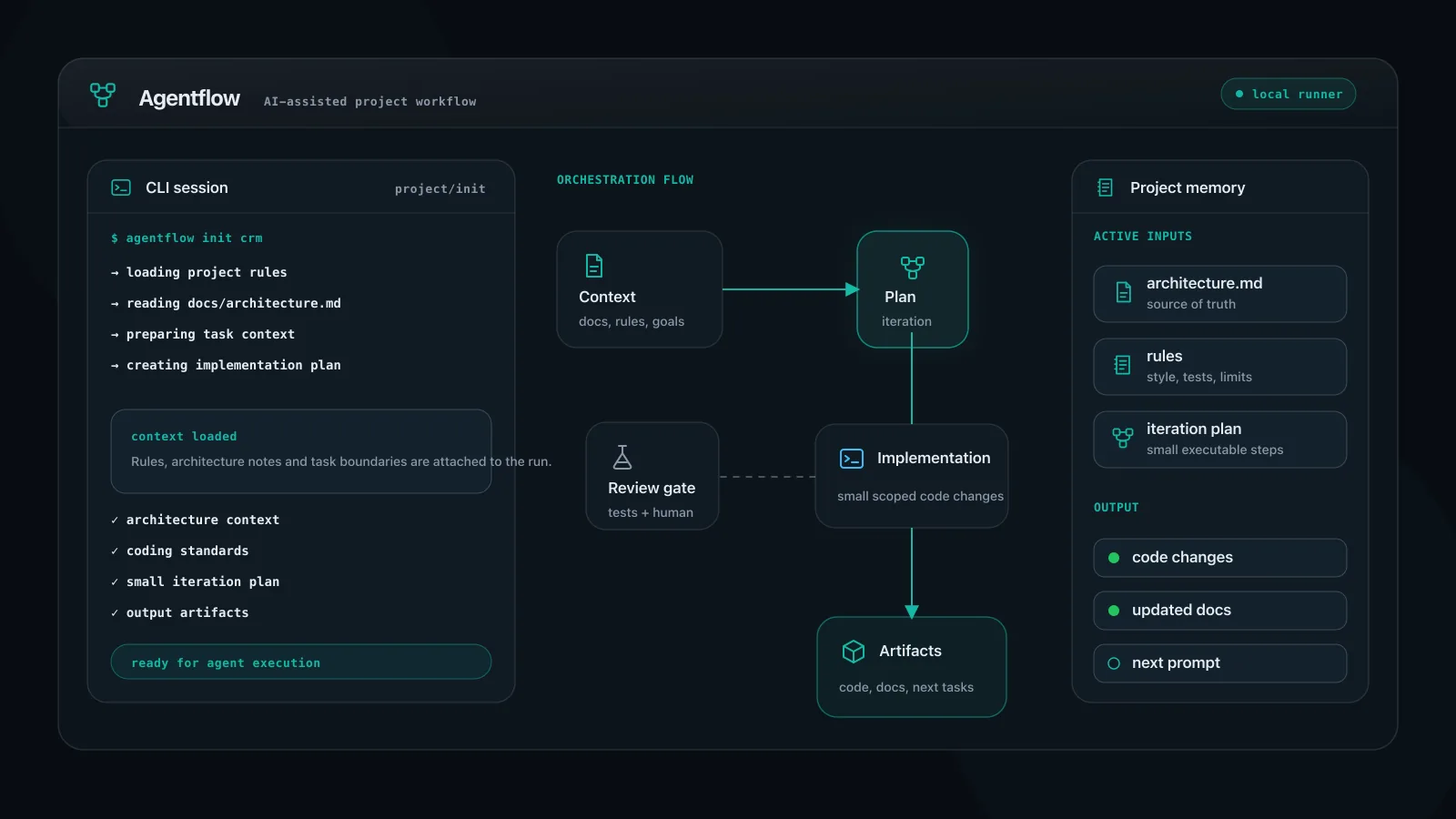Click the 'architecture context' checked line
Screen dimensions: 1456x819
tap(195, 520)
